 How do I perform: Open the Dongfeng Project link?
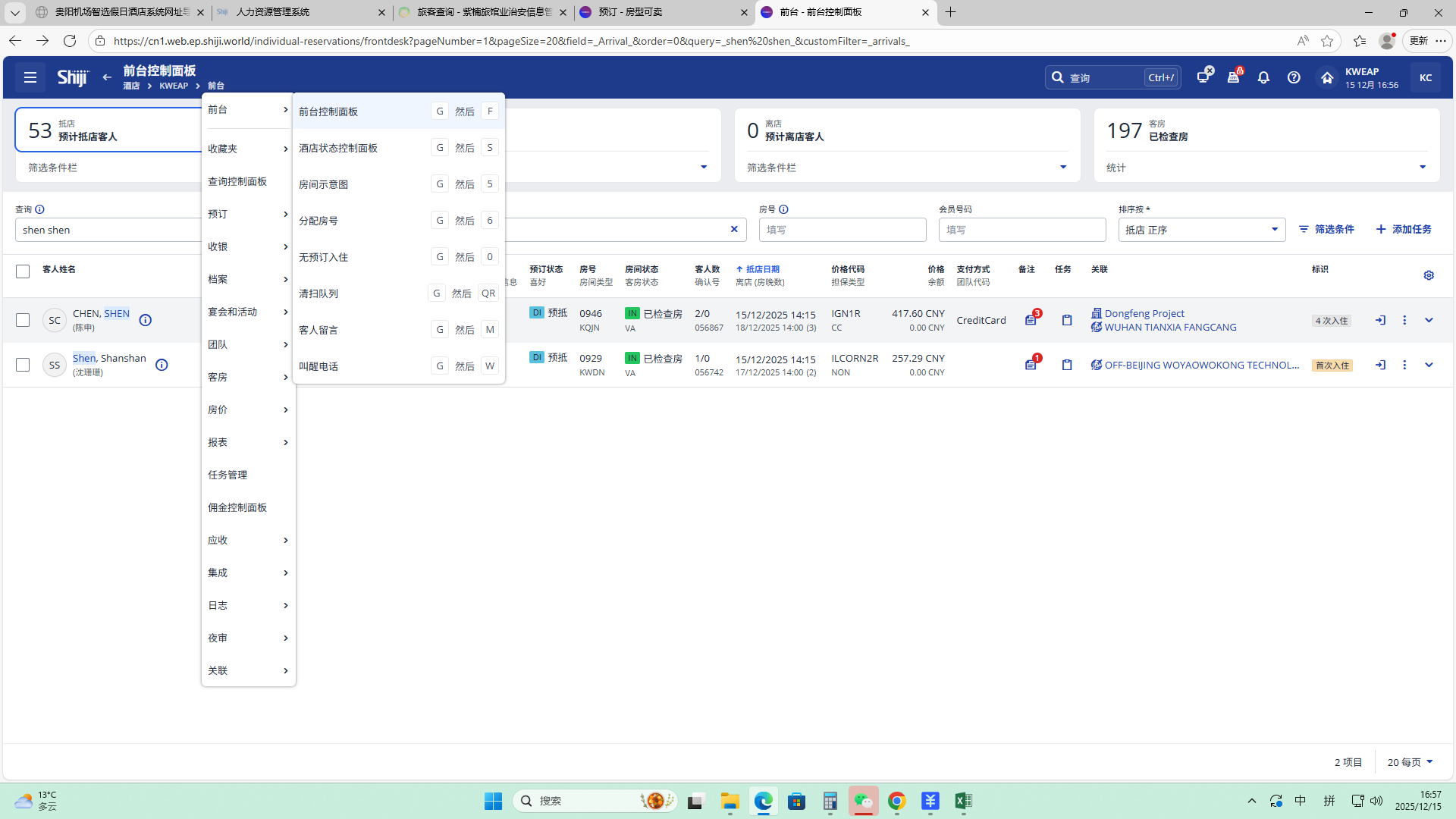[x=1144, y=313]
